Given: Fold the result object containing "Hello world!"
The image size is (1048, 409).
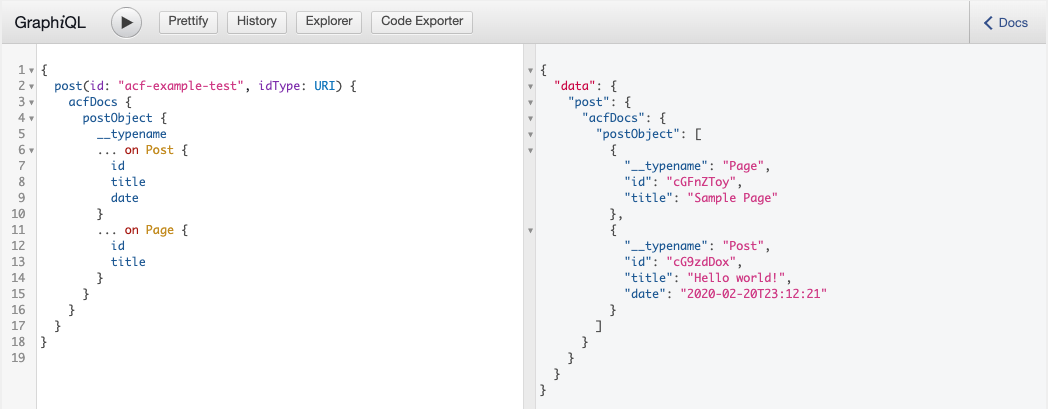Looking at the screenshot, I should [531, 230].
